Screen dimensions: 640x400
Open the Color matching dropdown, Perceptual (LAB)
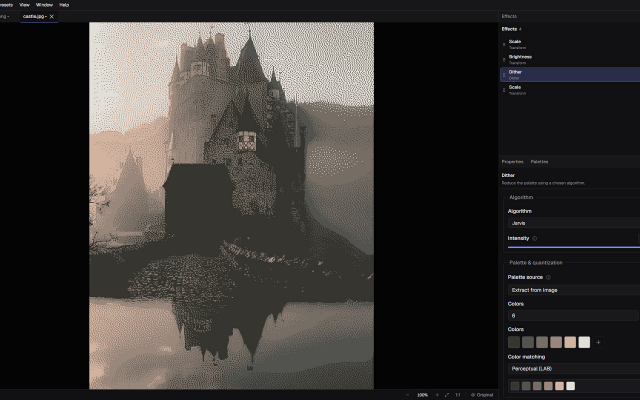click(574, 369)
